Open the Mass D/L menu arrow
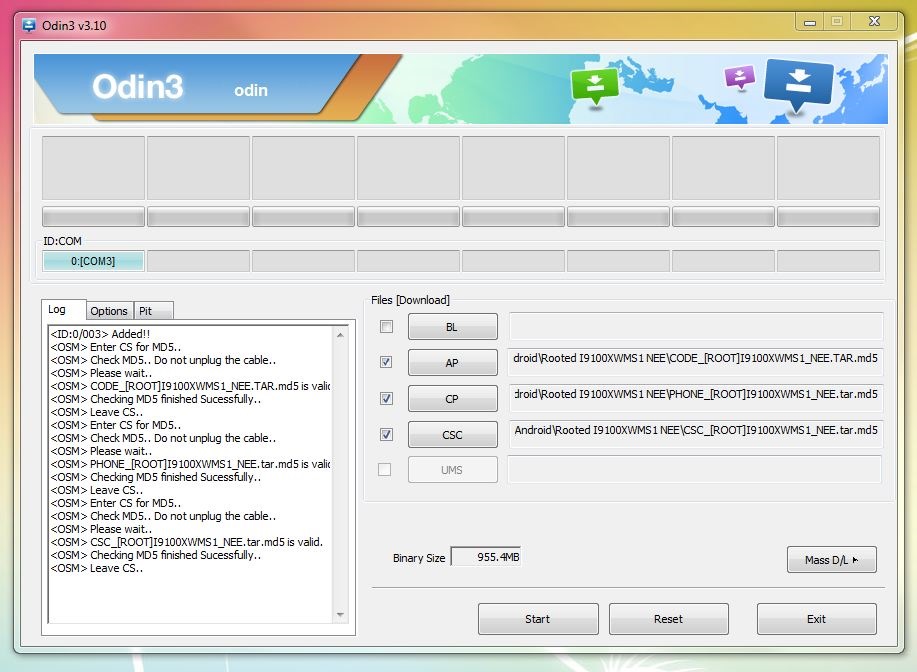917x672 pixels. (832, 560)
